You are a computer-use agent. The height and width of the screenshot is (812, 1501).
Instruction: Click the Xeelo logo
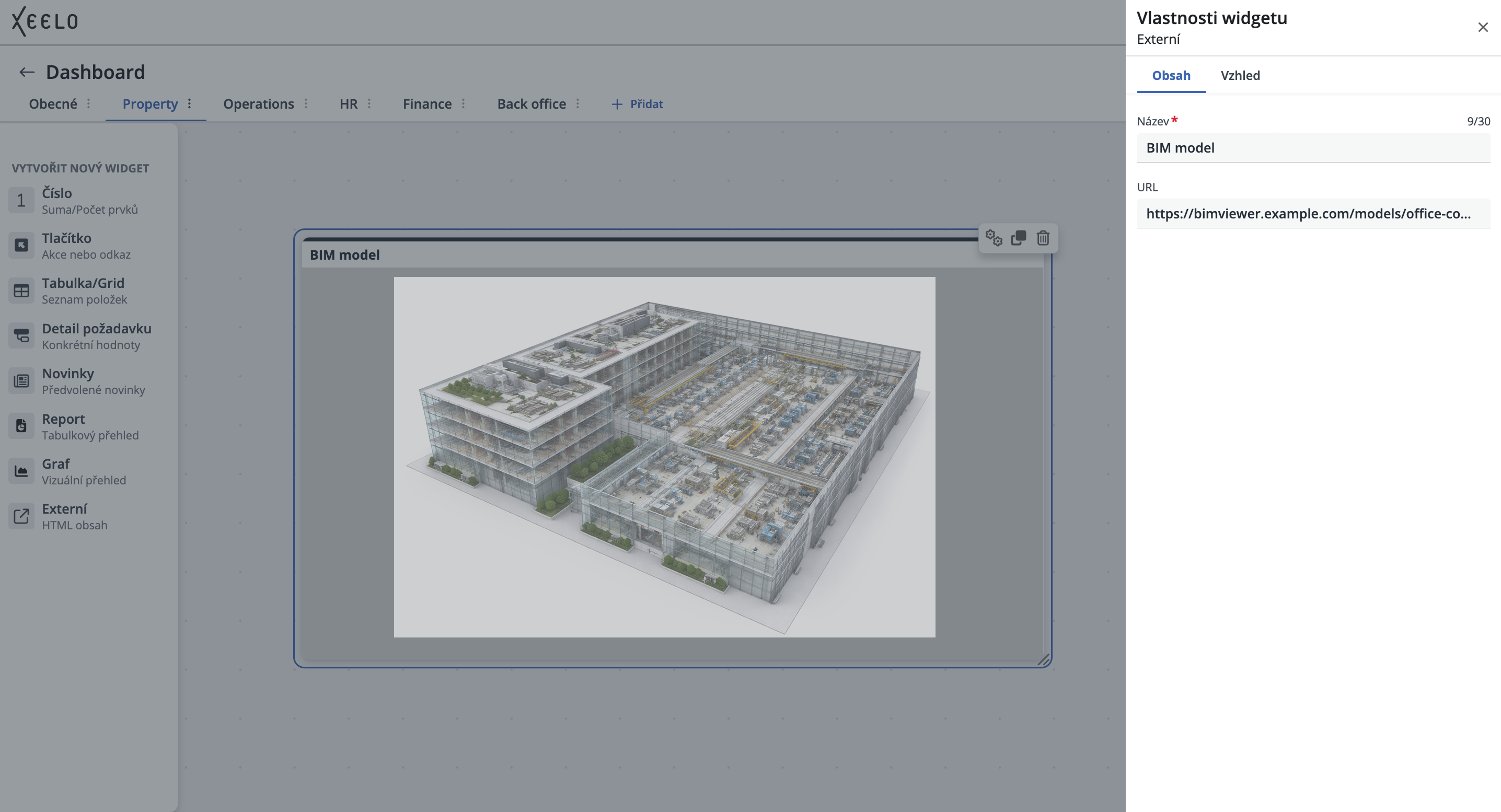click(45, 21)
